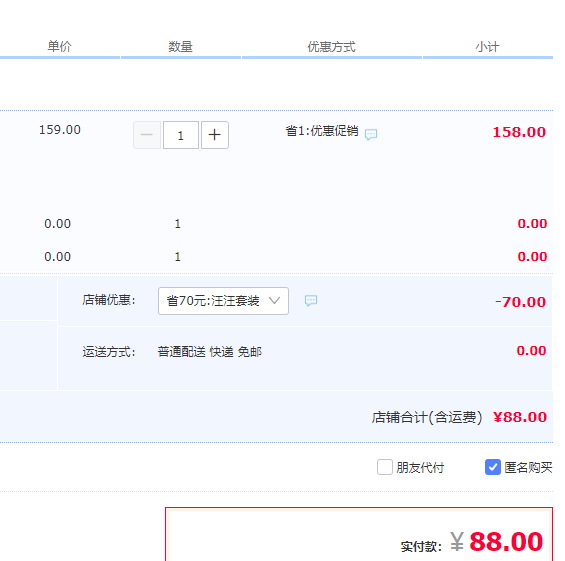Uncheck the 匿名购买 checkbox
This screenshot has height=561, width=565.
click(493, 467)
